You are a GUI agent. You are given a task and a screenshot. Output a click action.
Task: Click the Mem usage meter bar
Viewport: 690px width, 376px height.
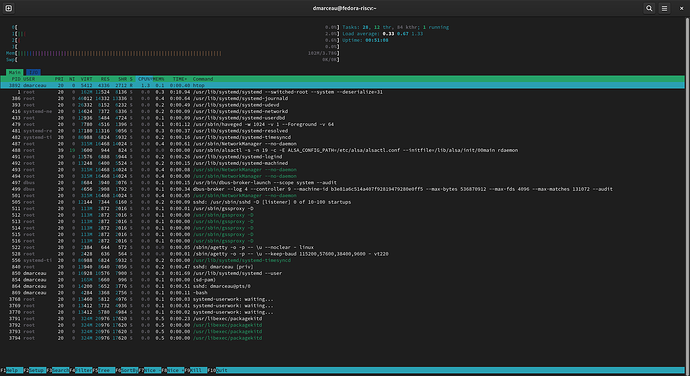click(172, 53)
